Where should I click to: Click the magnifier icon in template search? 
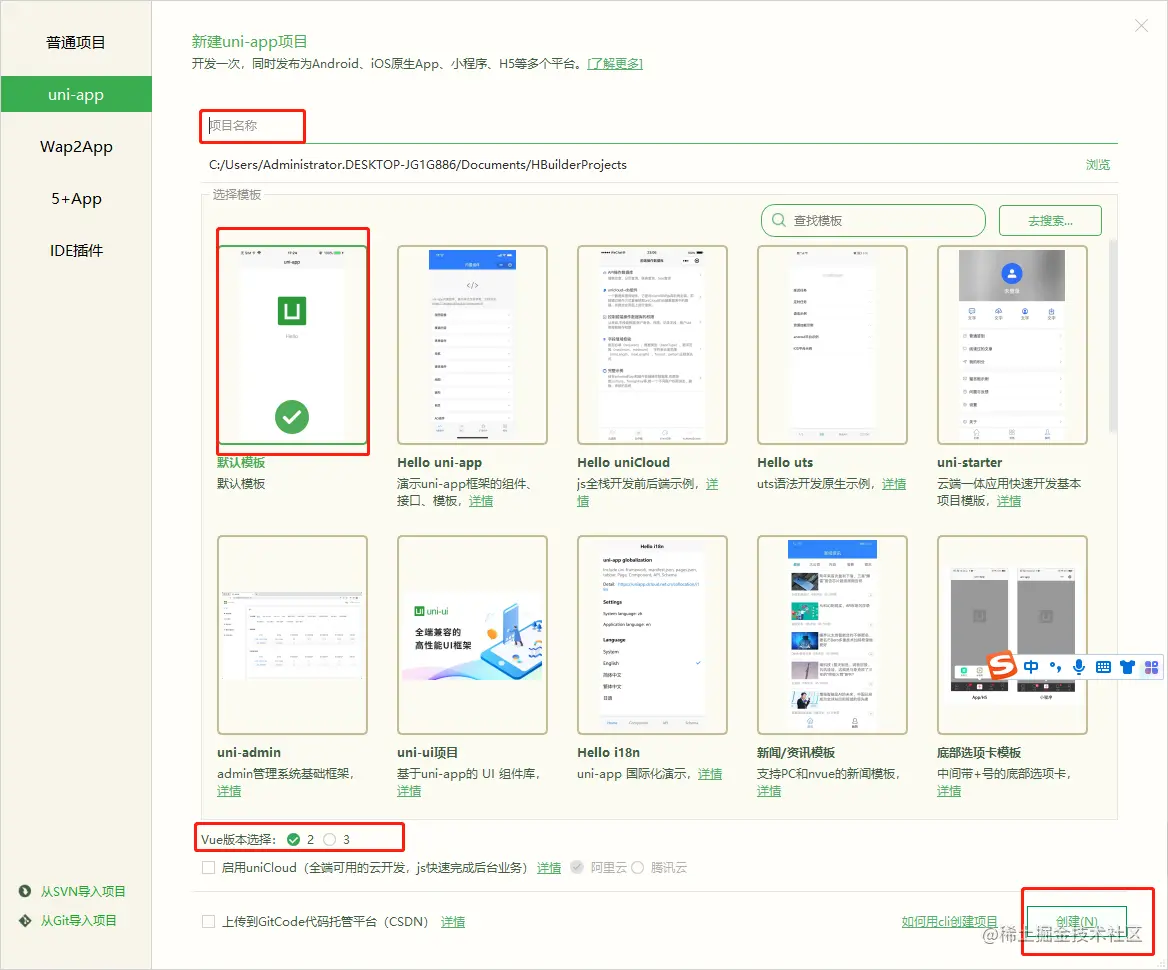tap(778, 221)
